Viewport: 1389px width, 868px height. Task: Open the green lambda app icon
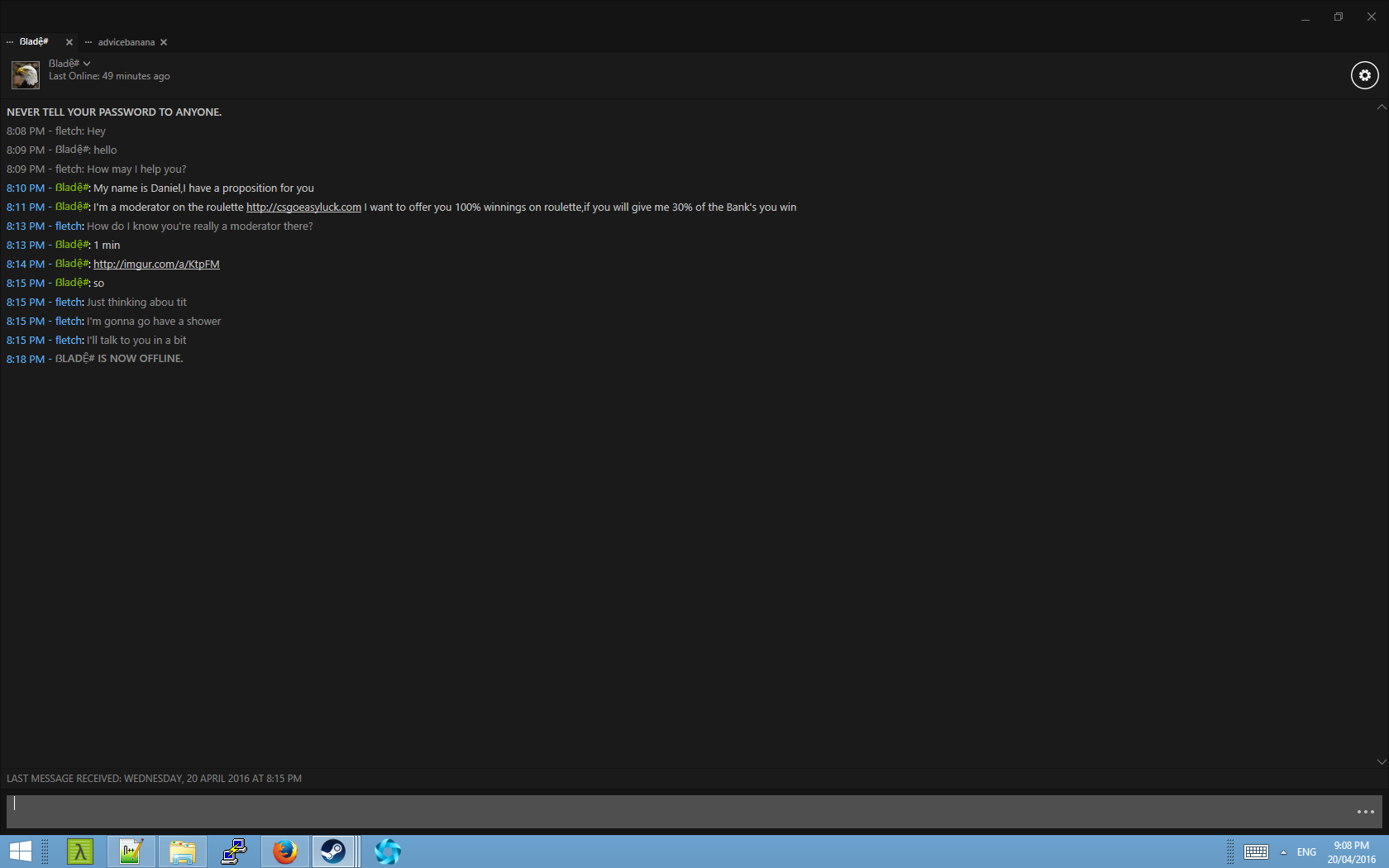(x=80, y=851)
